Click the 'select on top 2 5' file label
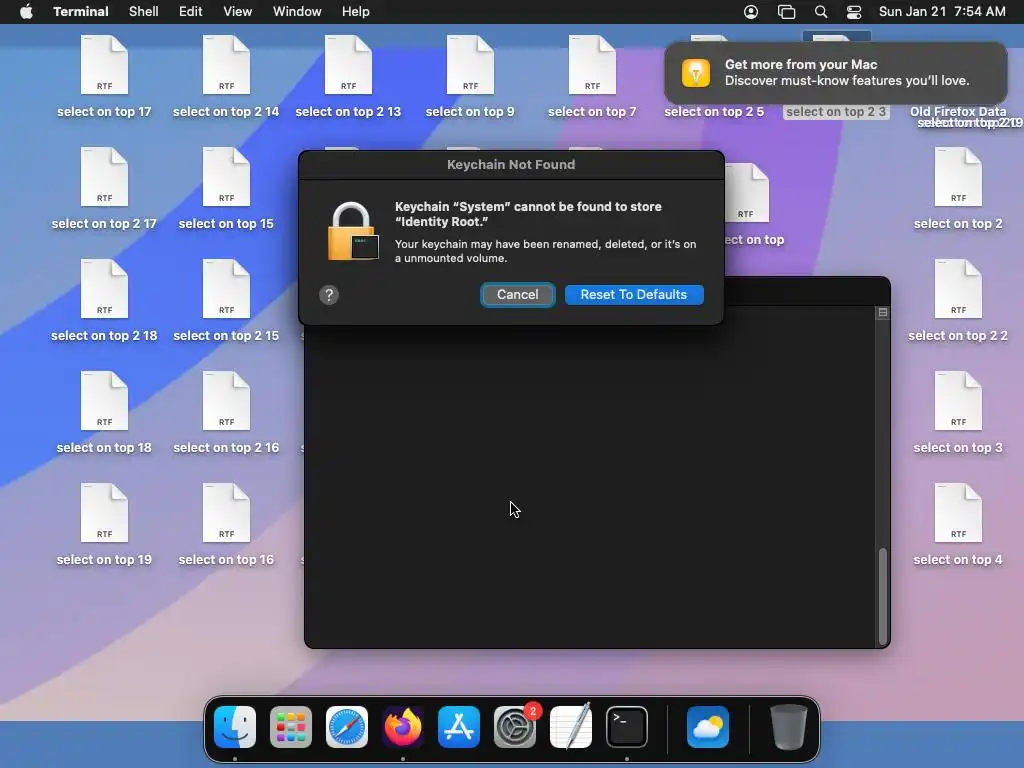The height and width of the screenshot is (768, 1024). 714,112
